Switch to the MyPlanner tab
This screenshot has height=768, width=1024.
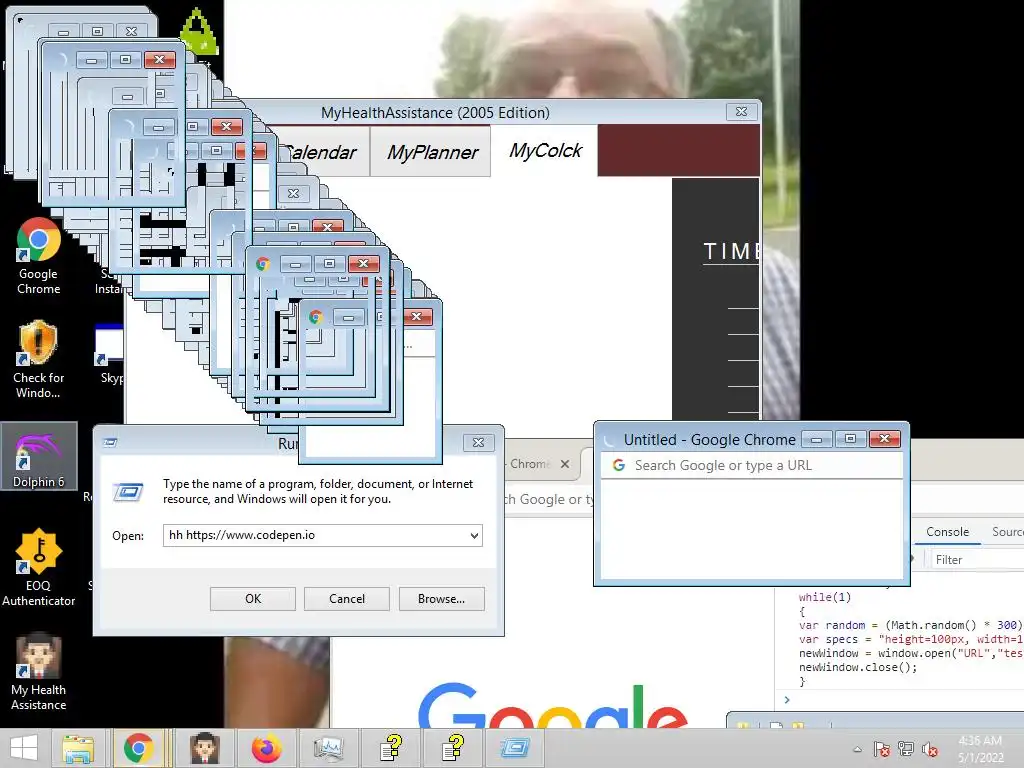[x=431, y=152]
